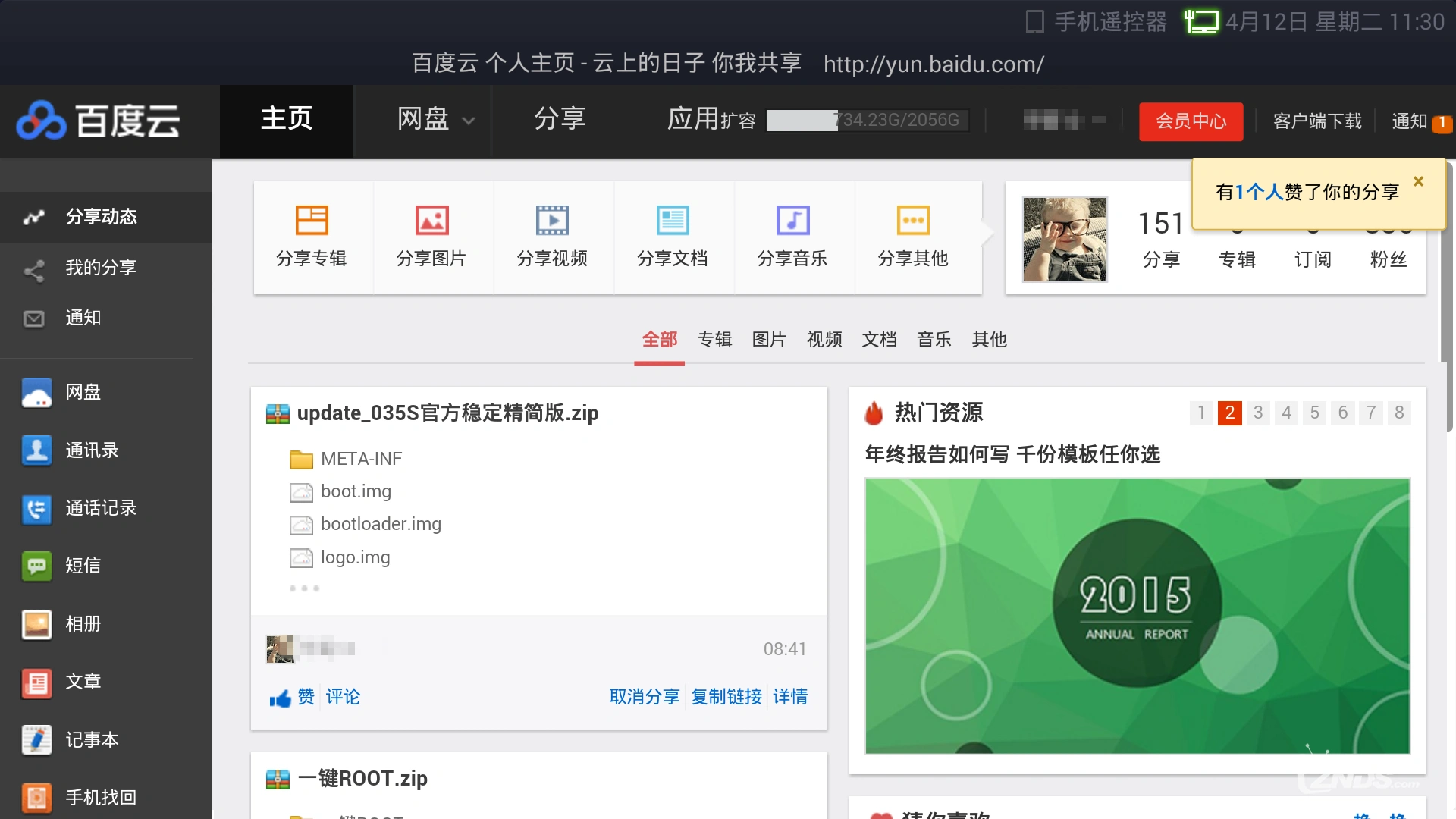
Task: Switch to the 分享 nav tab
Action: pyautogui.click(x=560, y=119)
